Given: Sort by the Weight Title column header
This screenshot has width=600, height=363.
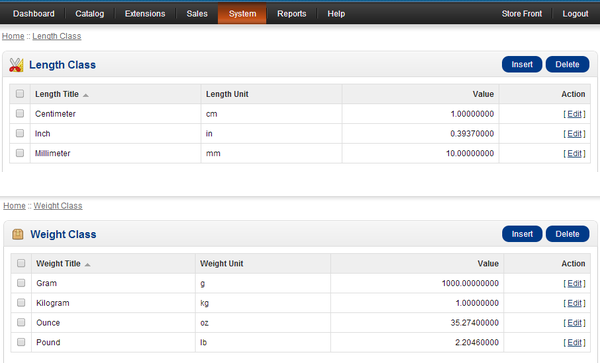Looking at the screenshot, I should point(58,264).
